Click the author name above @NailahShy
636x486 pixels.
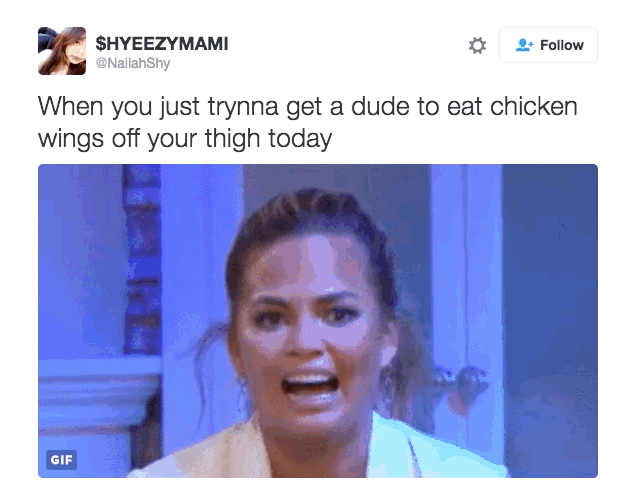(162, 43)
